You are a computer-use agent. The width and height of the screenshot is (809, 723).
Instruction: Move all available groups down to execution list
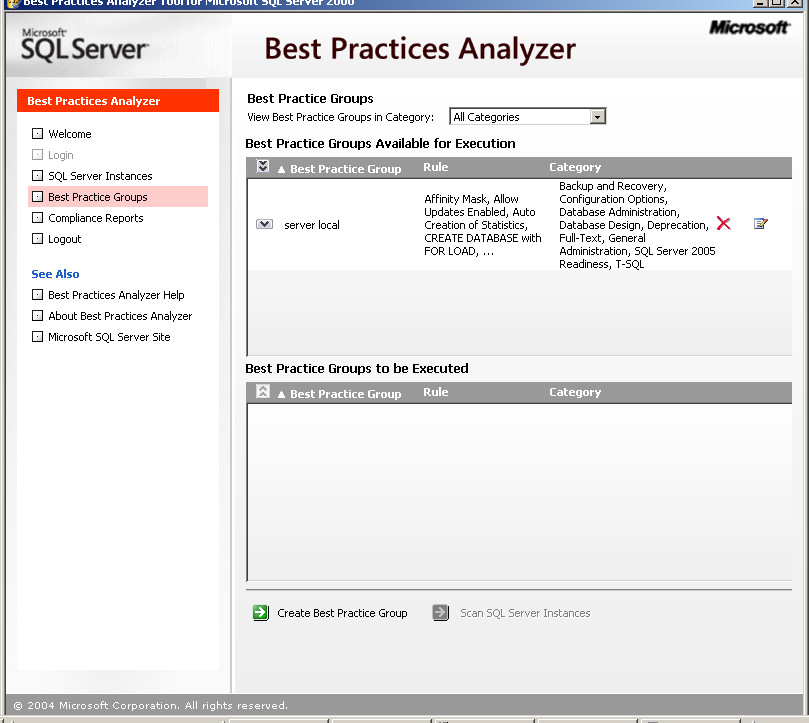click(x=263, y=166)
